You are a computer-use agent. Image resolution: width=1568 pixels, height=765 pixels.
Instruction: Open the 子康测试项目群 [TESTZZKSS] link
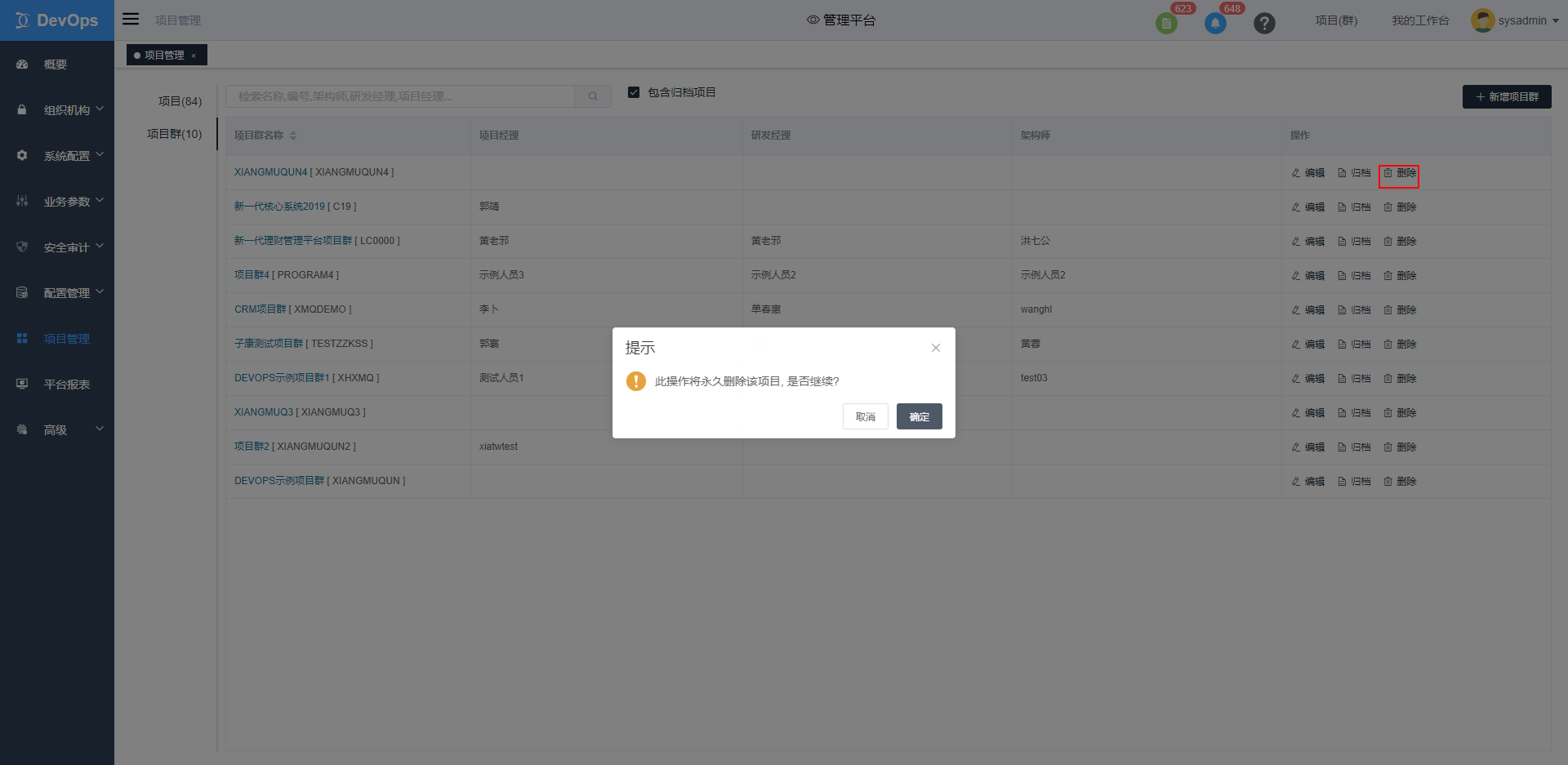coord(304,344)
